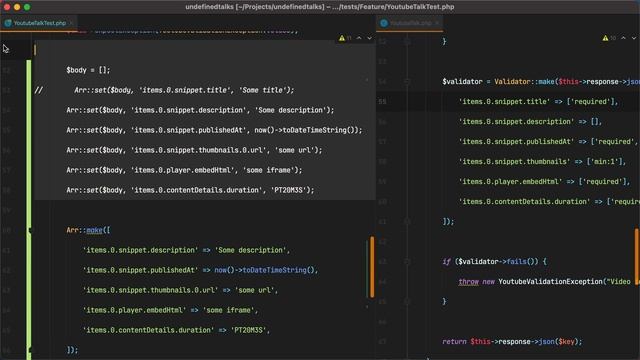This screenshot has height=360, width=640.
Task: Fold the $validator = Validator::make block in gutter
Action: coord(407,82)
